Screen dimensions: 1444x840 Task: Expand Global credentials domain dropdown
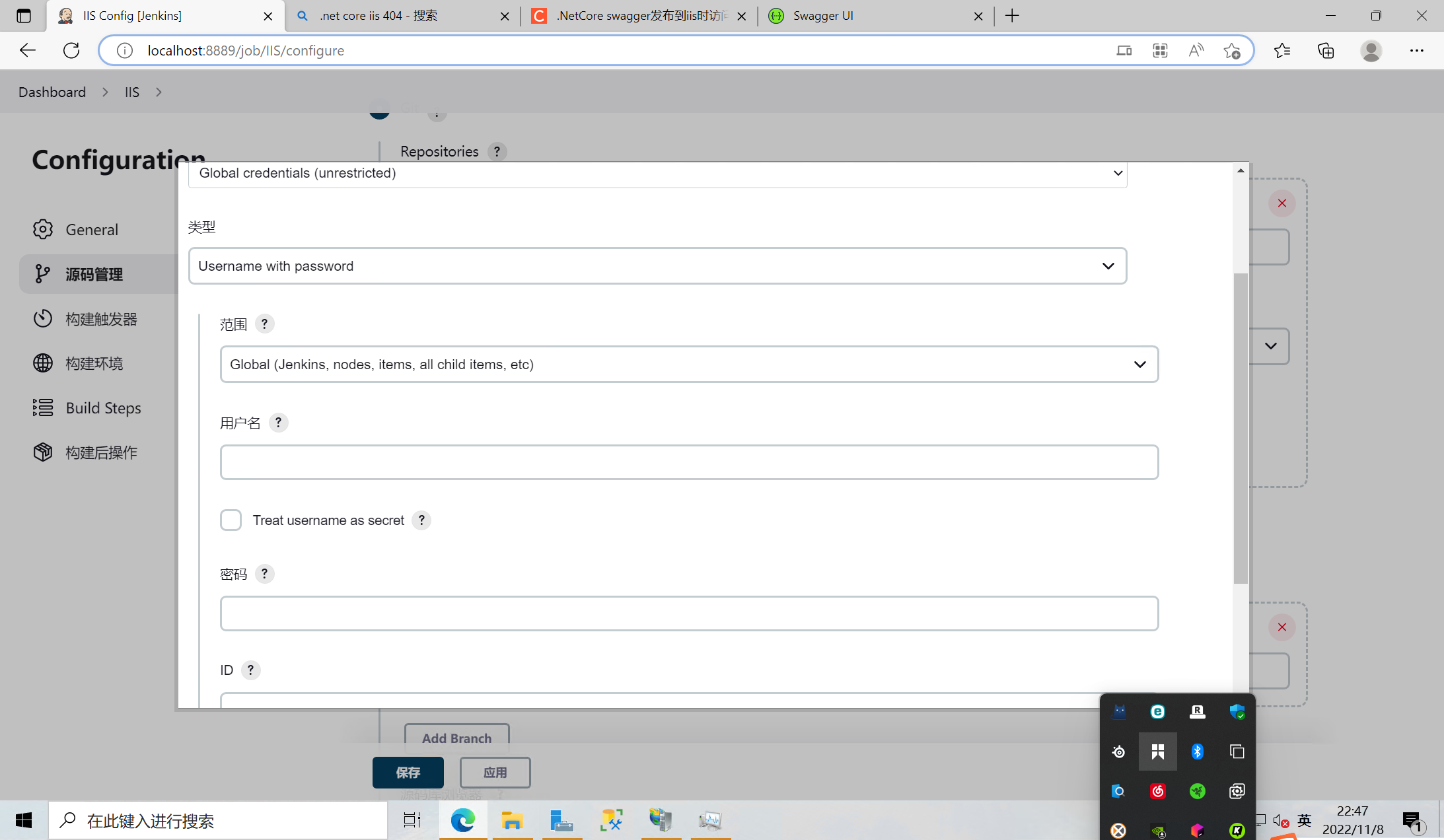coord(657,173)
